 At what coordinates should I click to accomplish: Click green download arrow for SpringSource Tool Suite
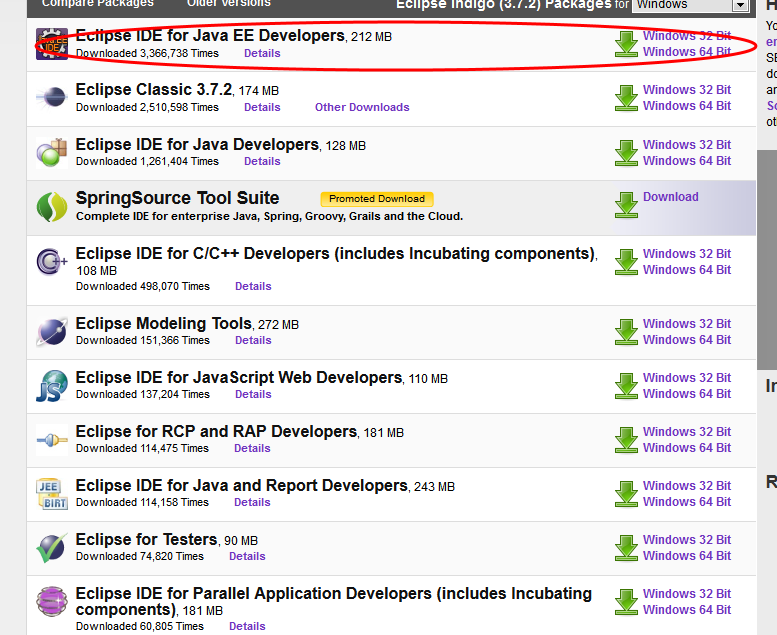point(626,205)
